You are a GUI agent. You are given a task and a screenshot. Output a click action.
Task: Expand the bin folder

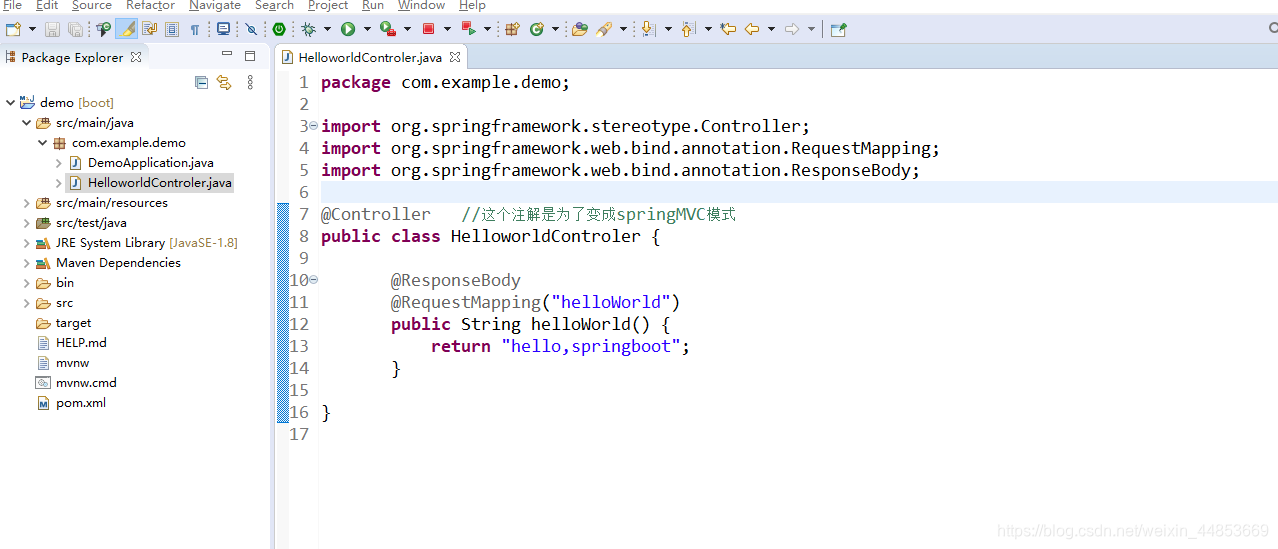(x=26, y=282)
